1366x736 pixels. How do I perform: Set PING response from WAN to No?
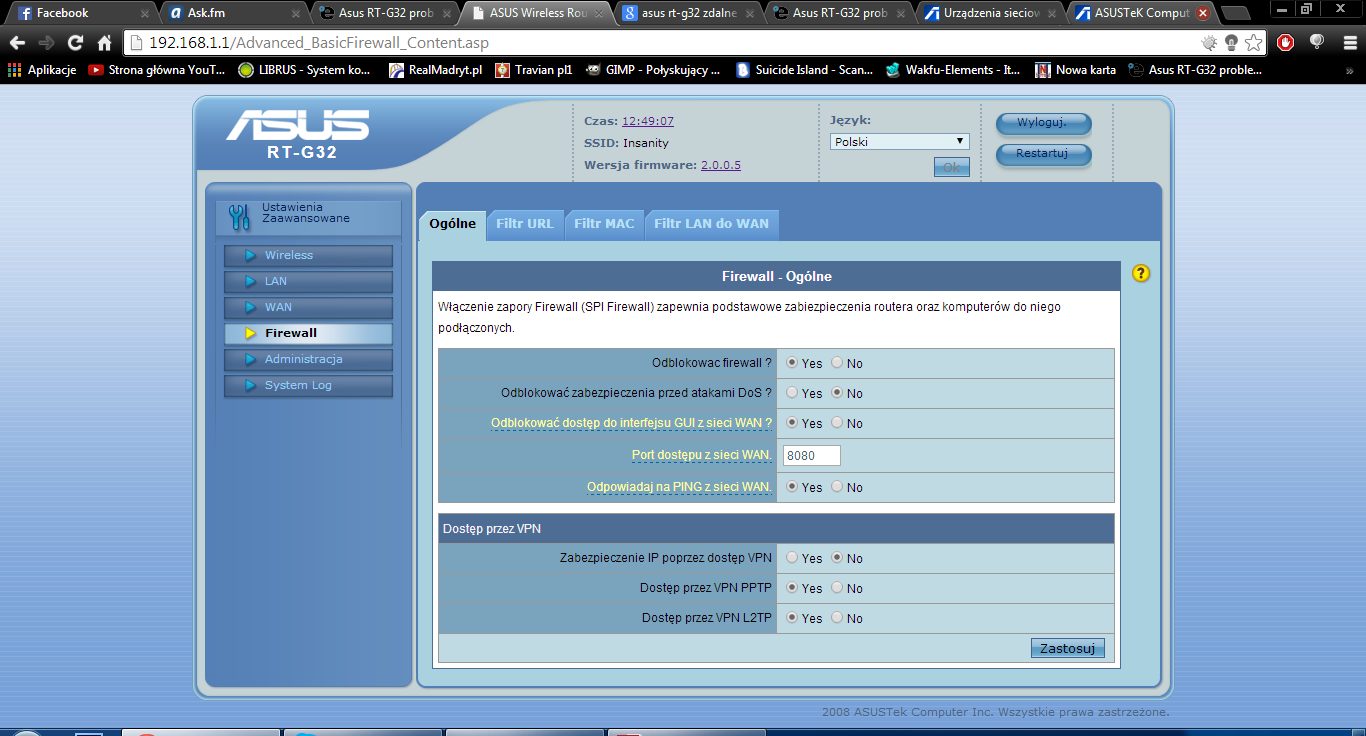click(837, 487)
